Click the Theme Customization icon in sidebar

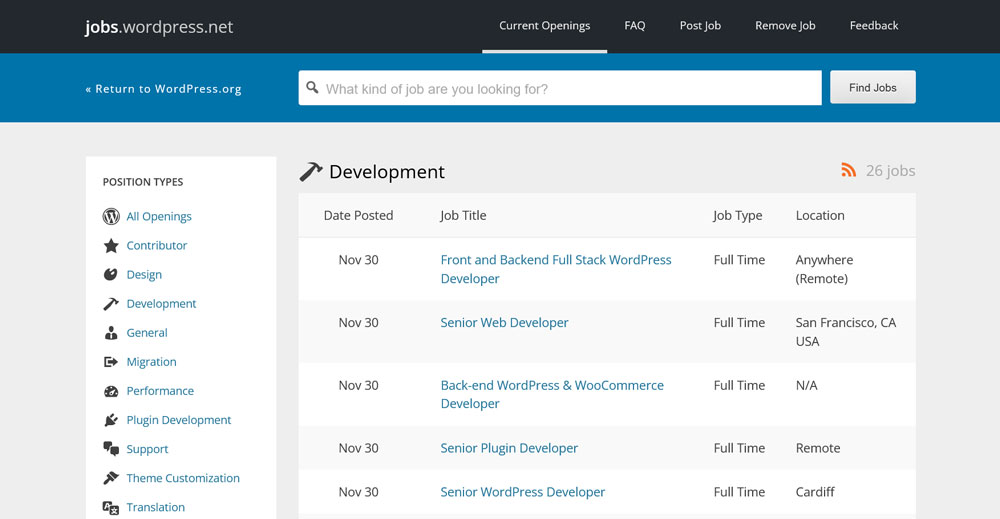[111, 478]
